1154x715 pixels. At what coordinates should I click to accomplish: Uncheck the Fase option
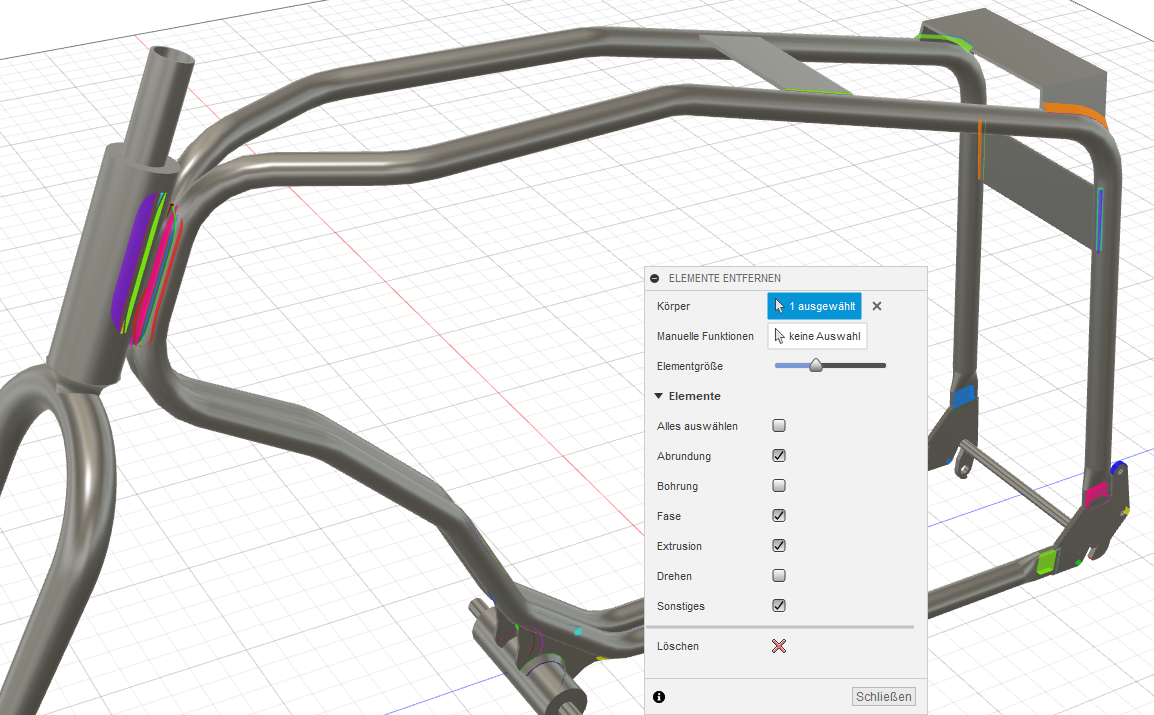pos(778,515)
